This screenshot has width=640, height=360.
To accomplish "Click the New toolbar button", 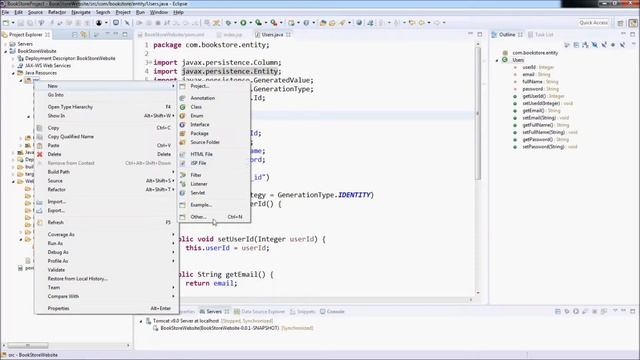I will [6, 23].
